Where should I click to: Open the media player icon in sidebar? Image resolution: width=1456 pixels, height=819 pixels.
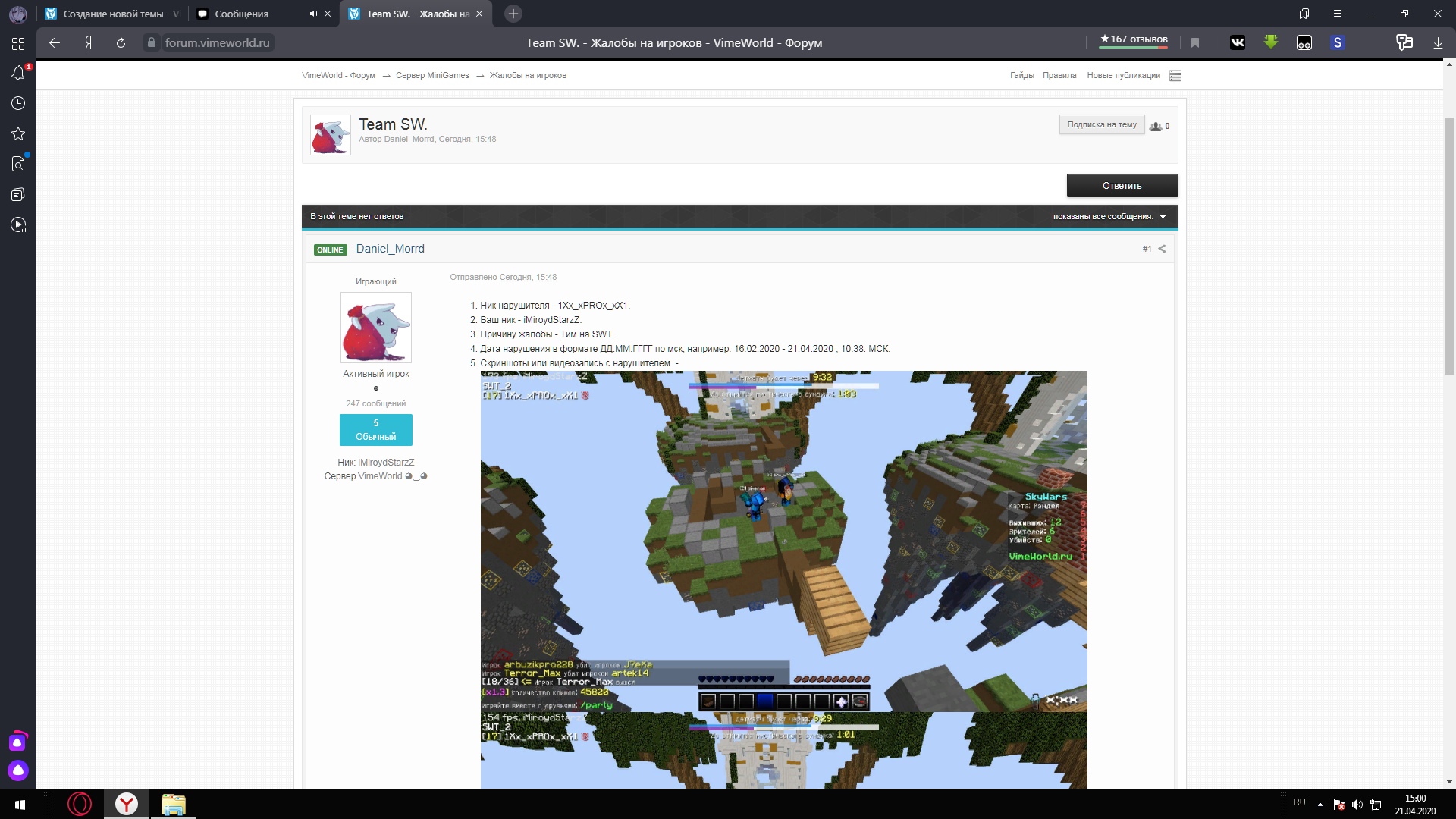[18, 224]
